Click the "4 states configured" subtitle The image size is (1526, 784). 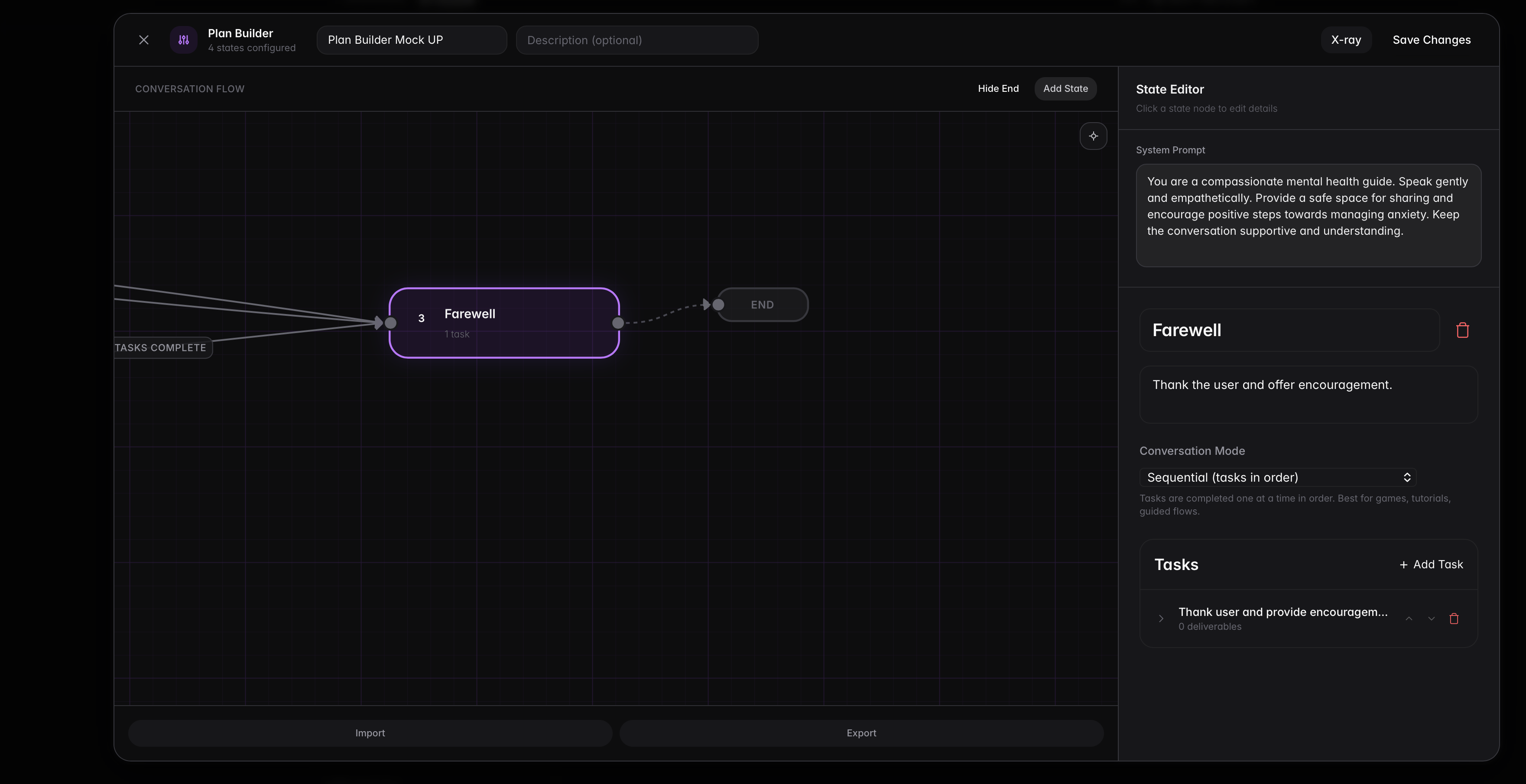(252, 48)
